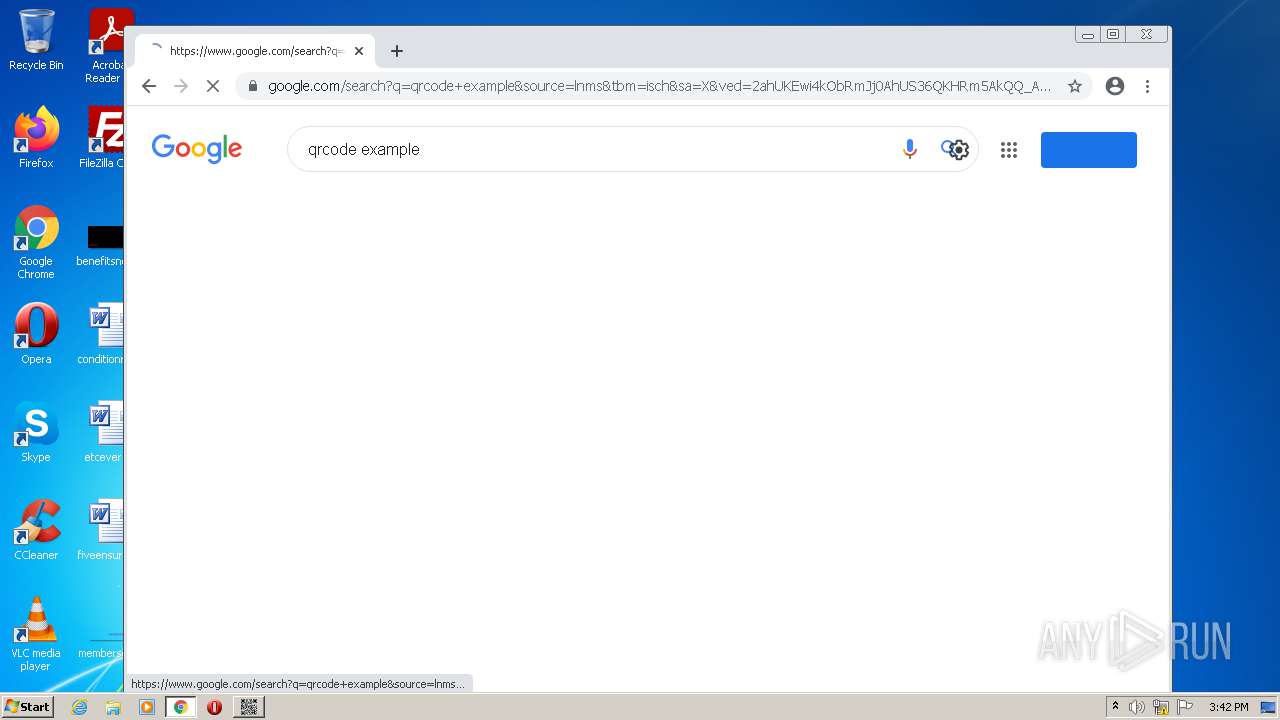The height and width of the screenshot is (720, 1280).
Task: Bookmark this page with the star icon
Action: [1075, 86]
